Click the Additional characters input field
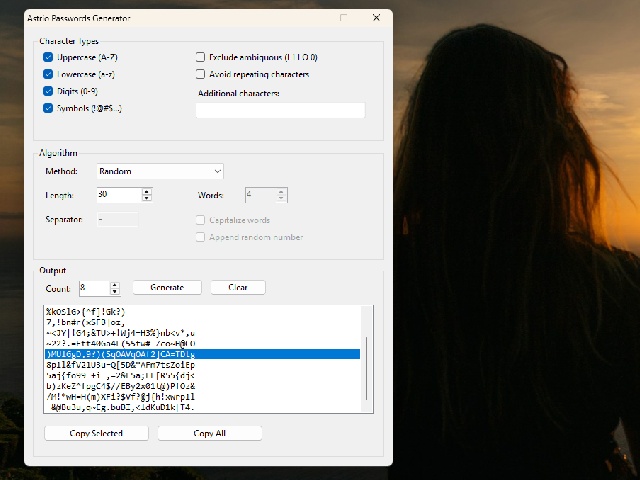Image resolution: width=640 pixels, height=480 pixels. coord(280,111)
